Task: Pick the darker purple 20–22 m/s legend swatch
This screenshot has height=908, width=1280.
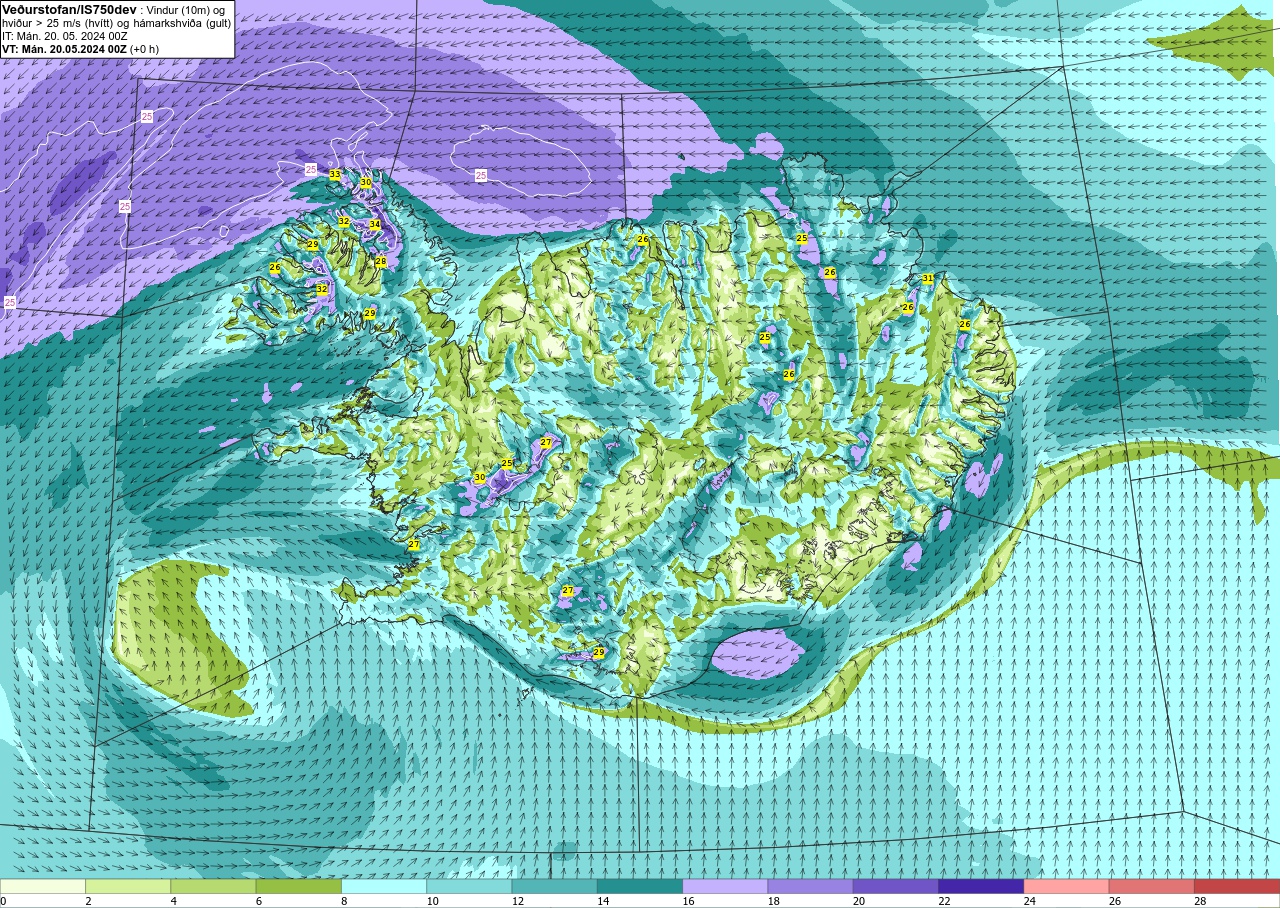Action: (896, 886)
